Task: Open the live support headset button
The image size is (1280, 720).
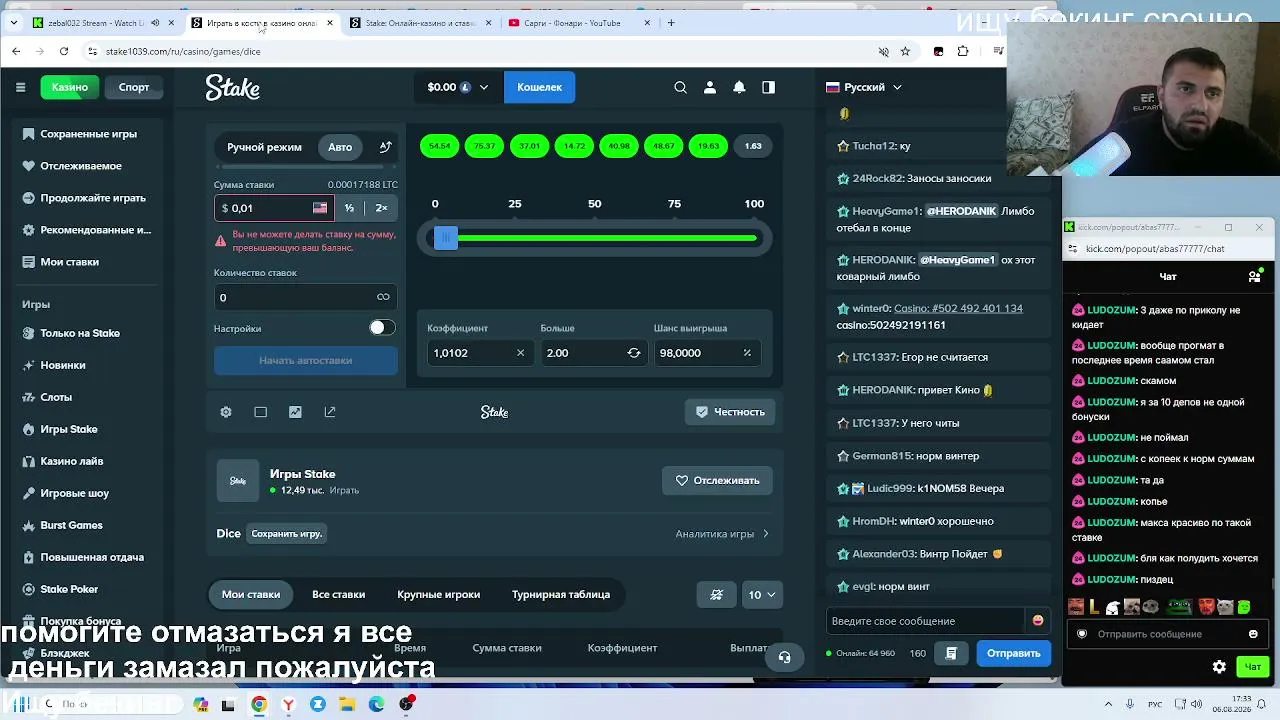Action: [x=784, y=657]
